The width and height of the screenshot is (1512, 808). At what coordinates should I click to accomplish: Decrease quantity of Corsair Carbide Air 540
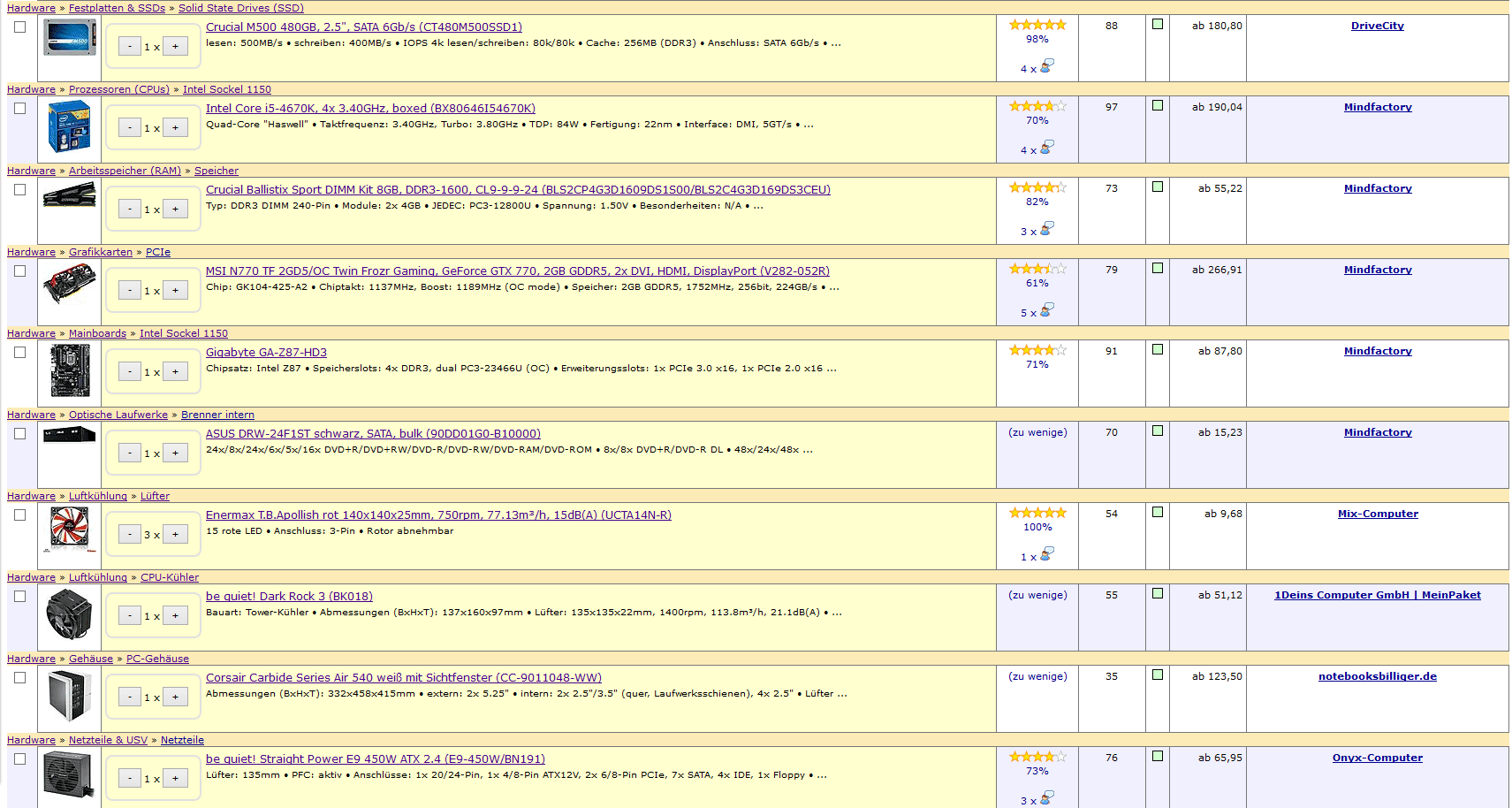[130, 697]
